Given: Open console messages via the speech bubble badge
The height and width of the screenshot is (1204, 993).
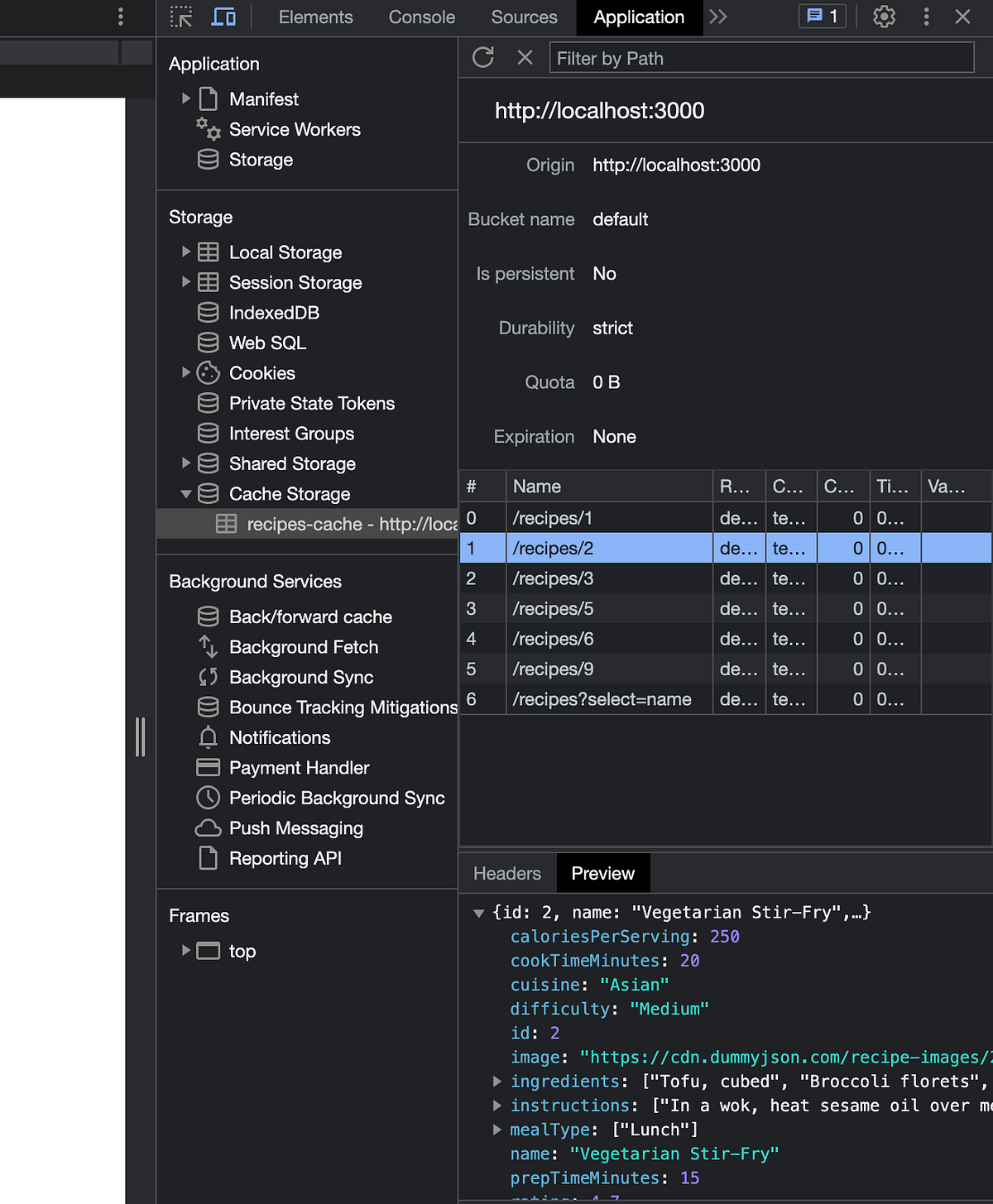Looking at the screenshot, I should tap(821, 17).
